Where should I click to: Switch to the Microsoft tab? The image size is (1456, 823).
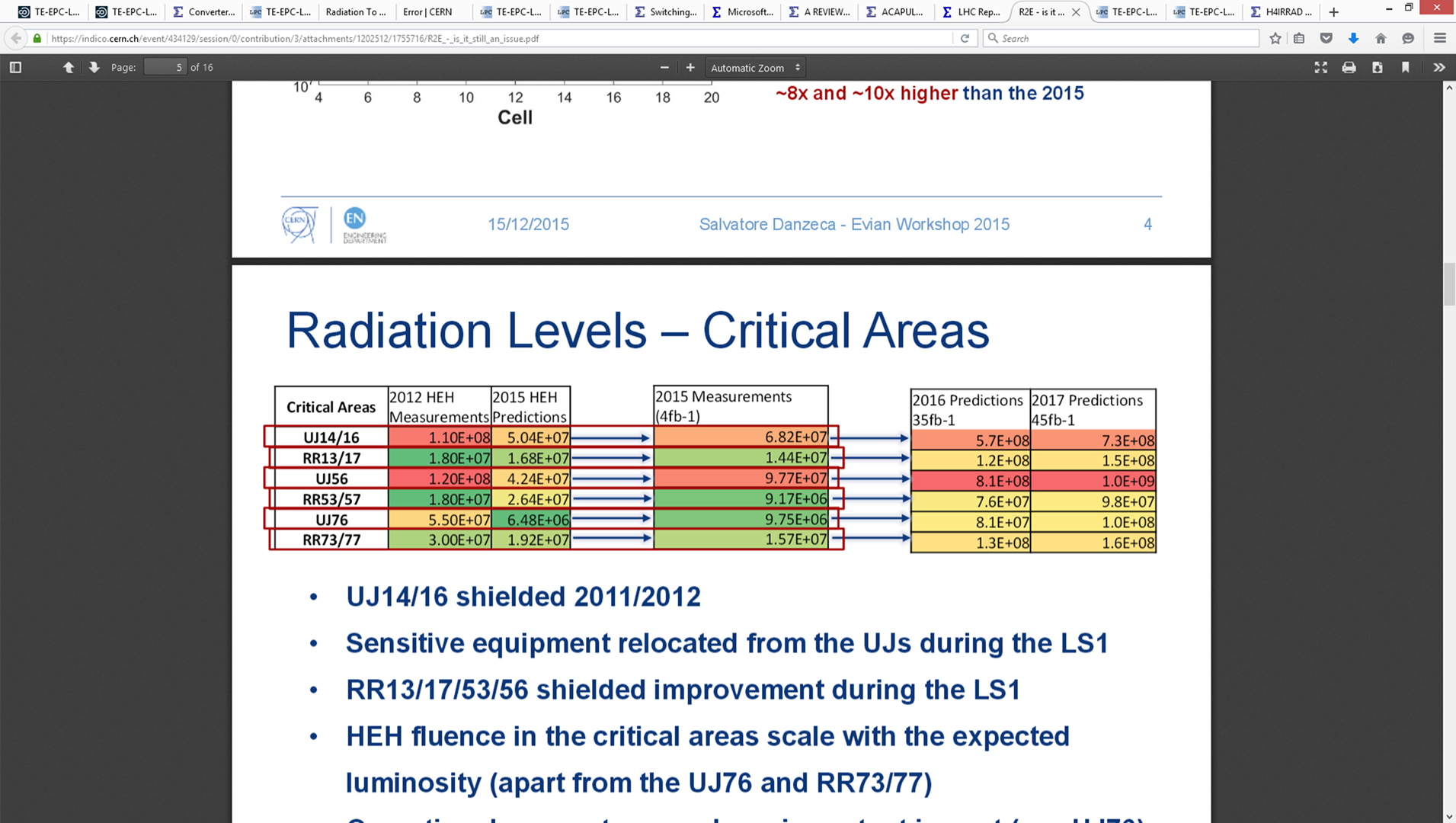coord(743,11)
